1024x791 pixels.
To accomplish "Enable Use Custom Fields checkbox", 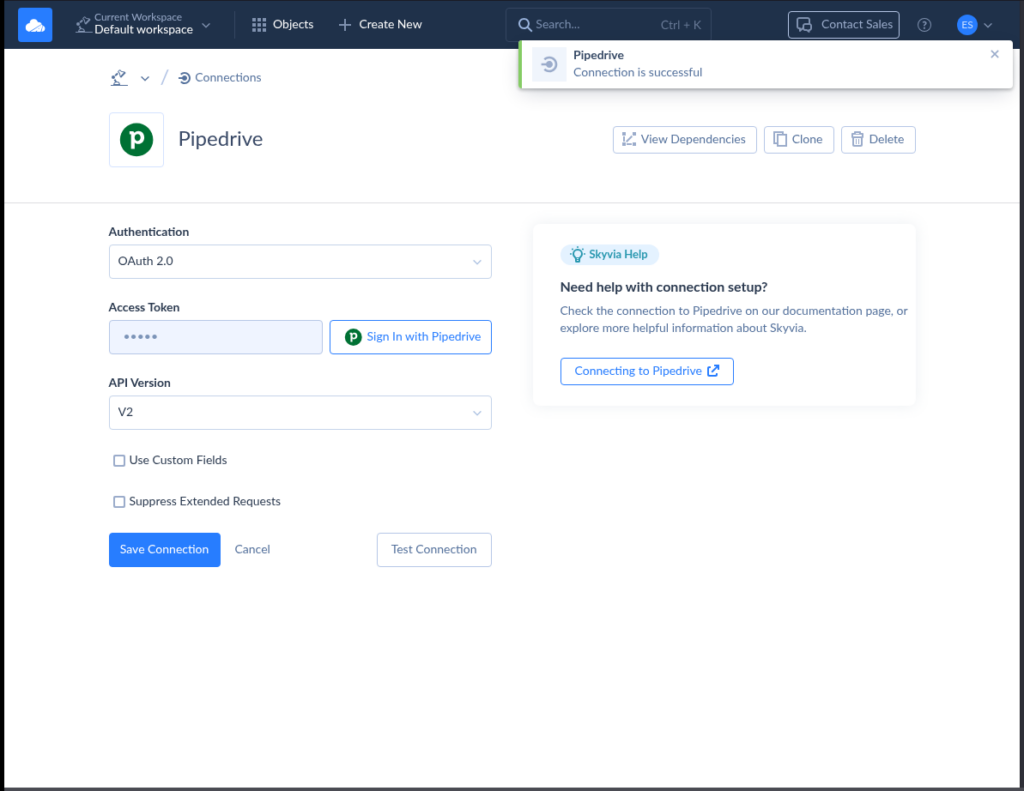I will pos(119,460).
